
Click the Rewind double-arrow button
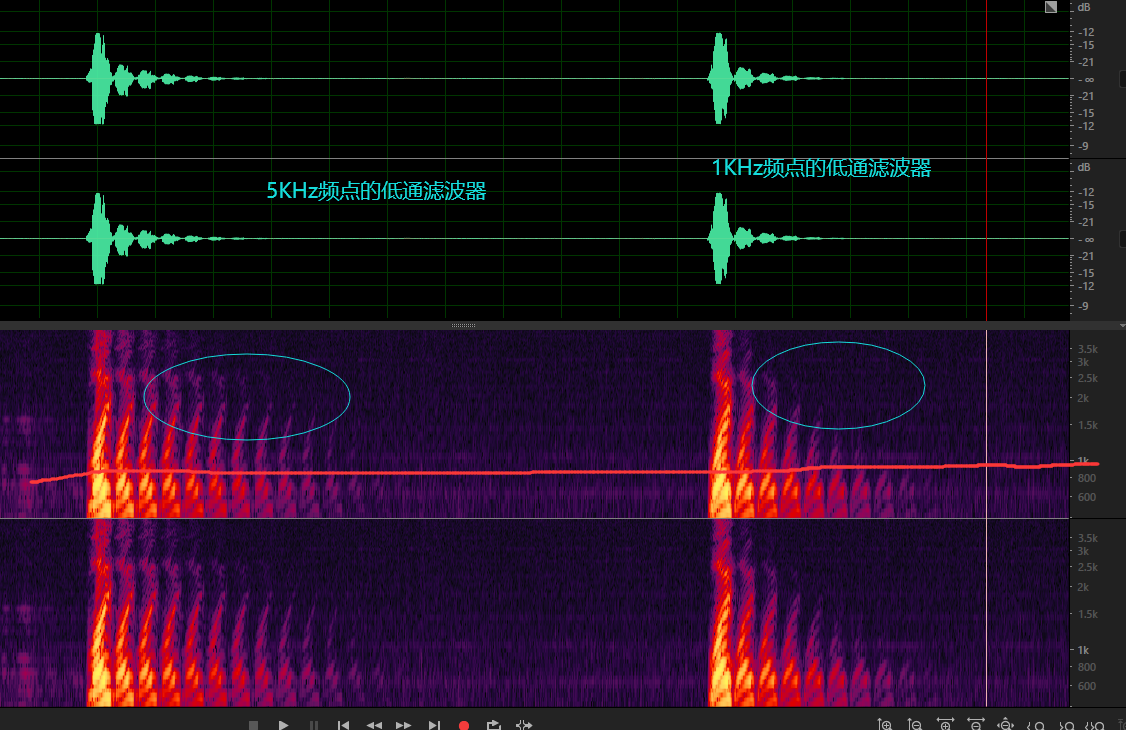[x=373, y=726]
